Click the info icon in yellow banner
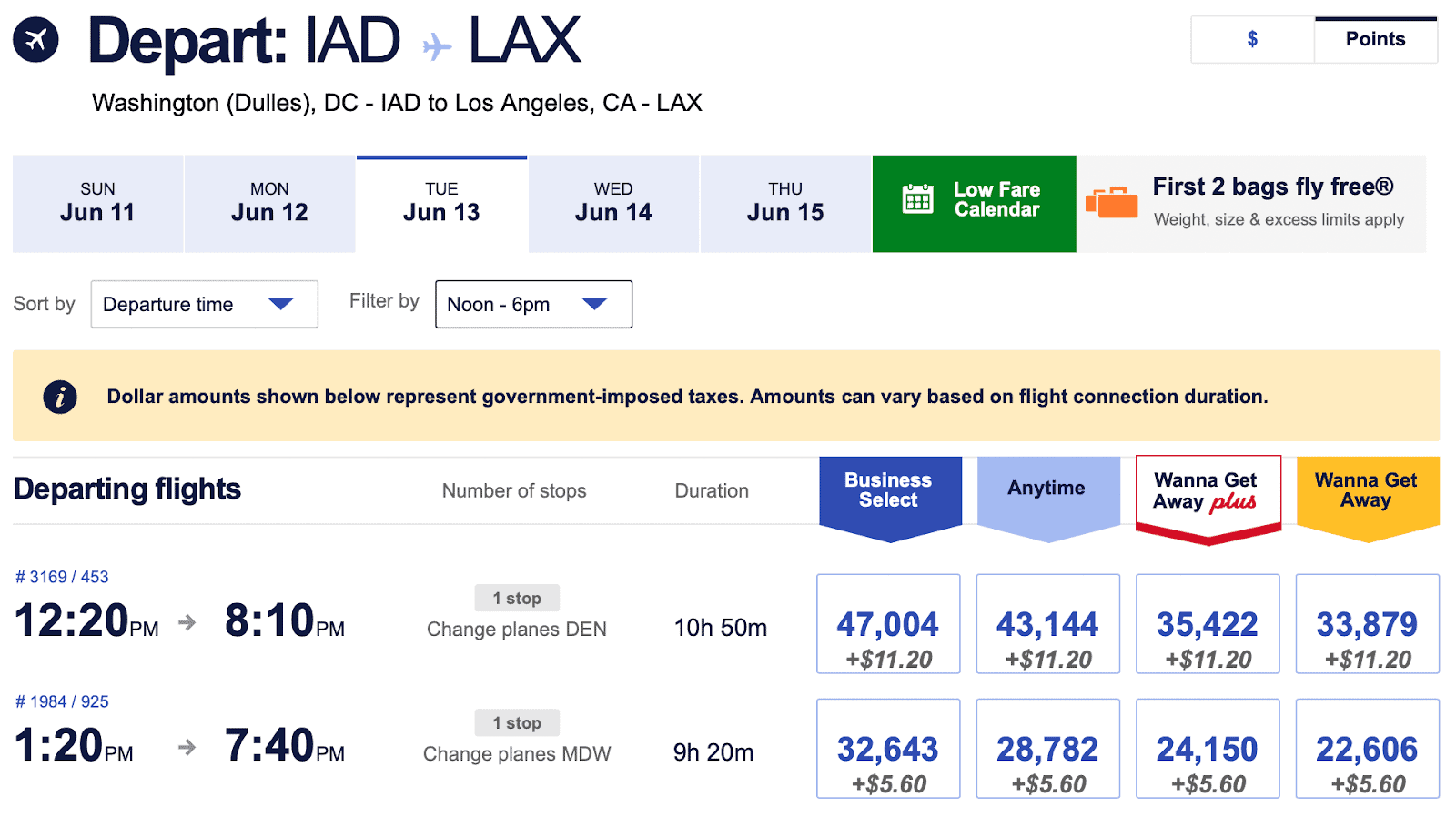Image resolution: width=1456 pixels, height=817 pixels. coord(60,397)
